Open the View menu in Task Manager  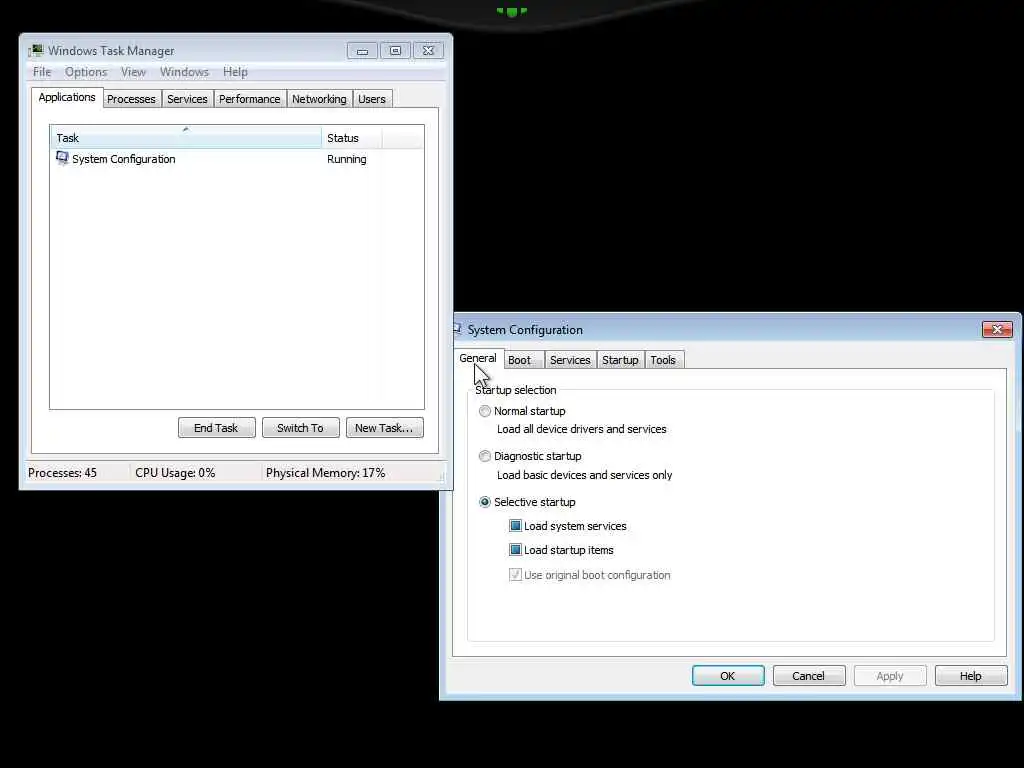click(x=133, y=72)
